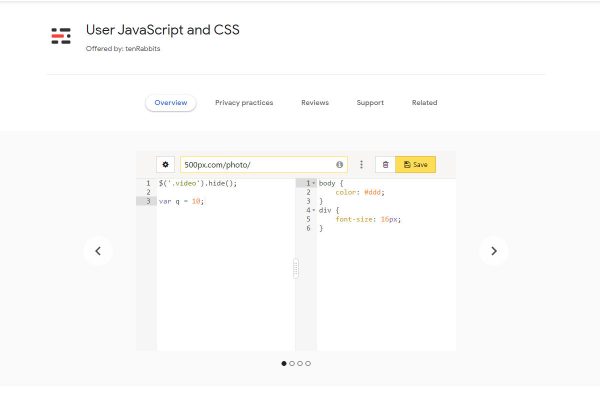600x400 pixels.
Task: Click the splitter handle between editors
Action: coord(296,268)
